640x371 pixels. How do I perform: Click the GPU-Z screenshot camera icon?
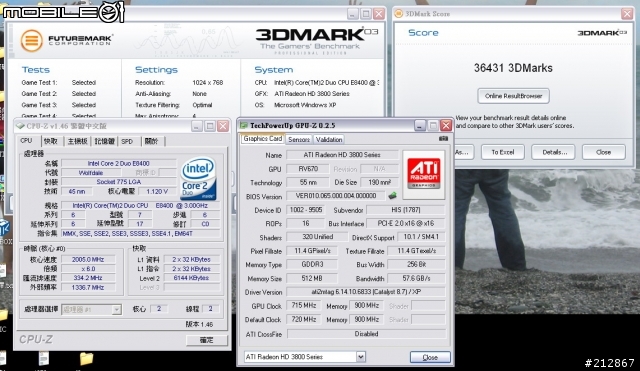[443, 139]
